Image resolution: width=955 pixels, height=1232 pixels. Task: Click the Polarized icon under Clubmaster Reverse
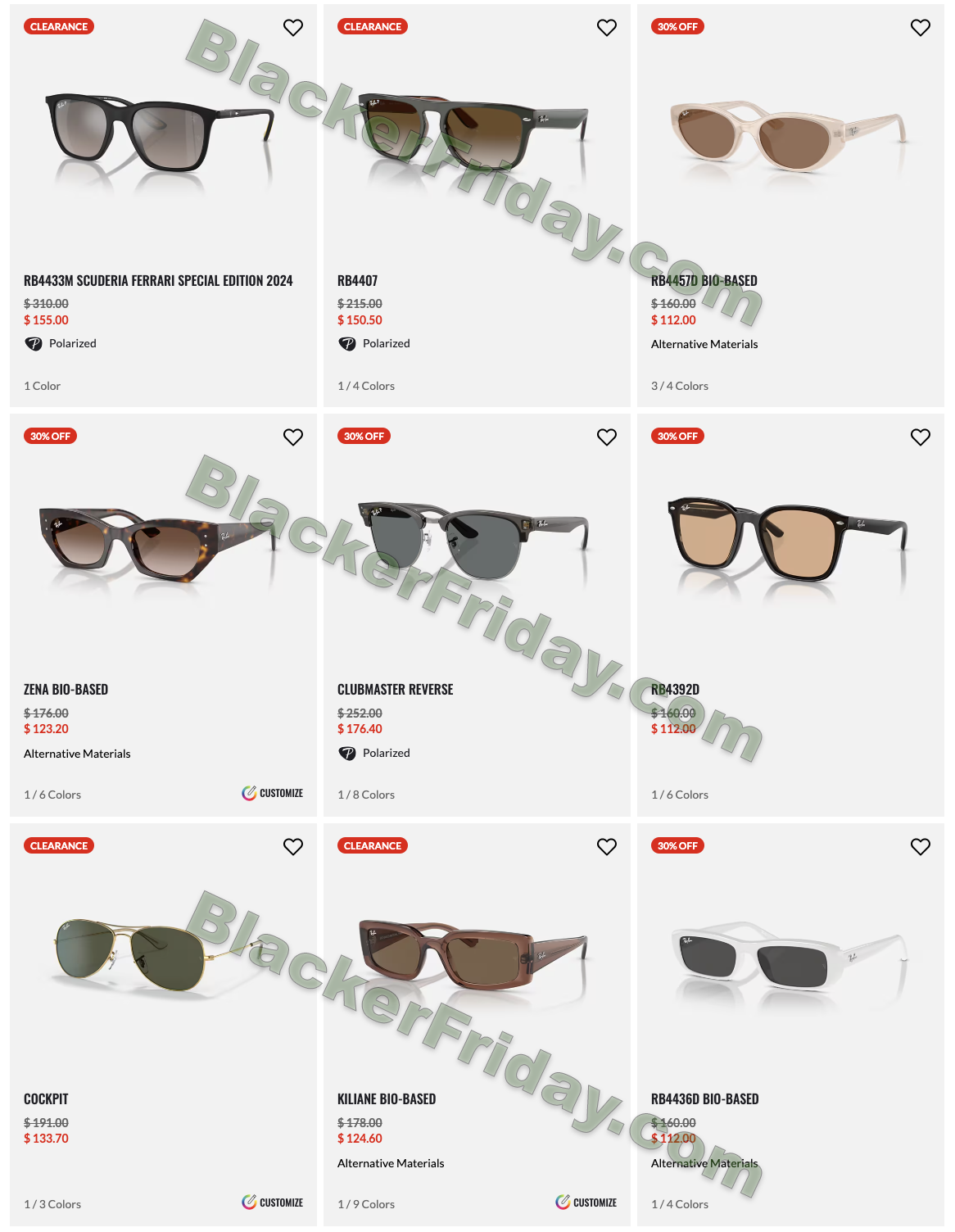coord(347,754)
